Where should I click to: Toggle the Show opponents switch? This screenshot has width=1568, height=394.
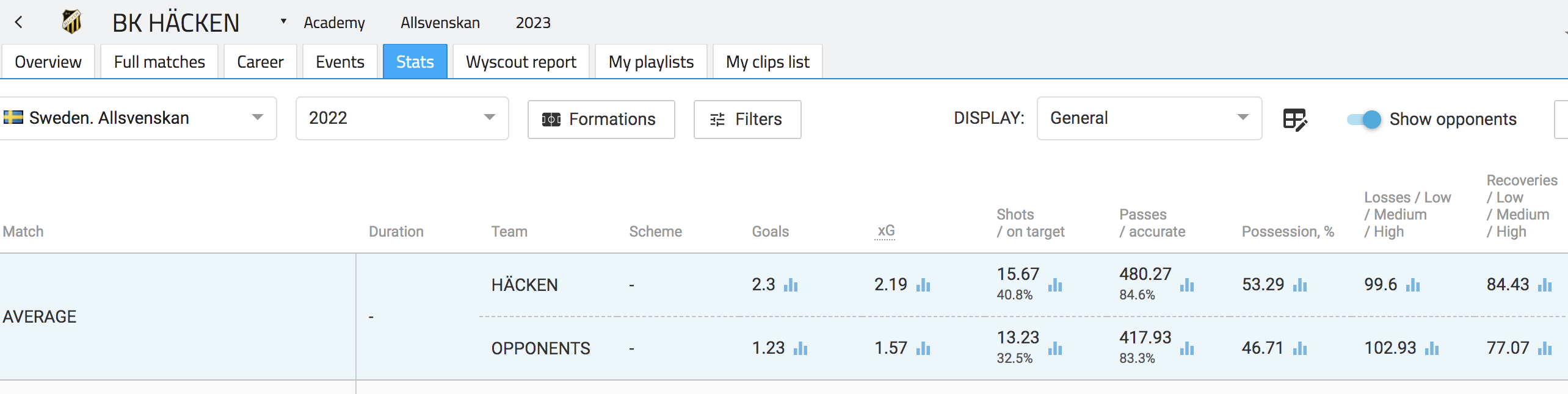pos(1363,119)
